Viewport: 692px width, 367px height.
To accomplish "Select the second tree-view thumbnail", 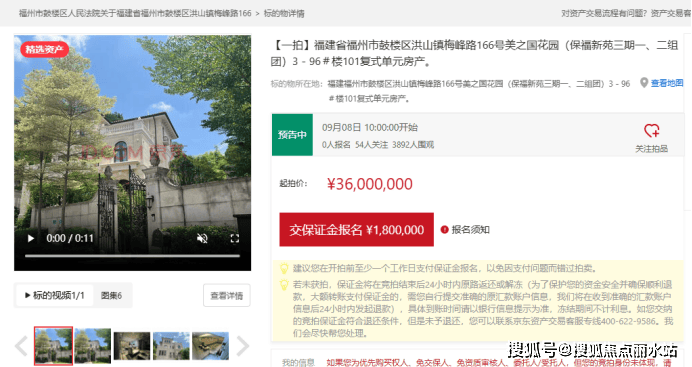I will pos(93,345).
